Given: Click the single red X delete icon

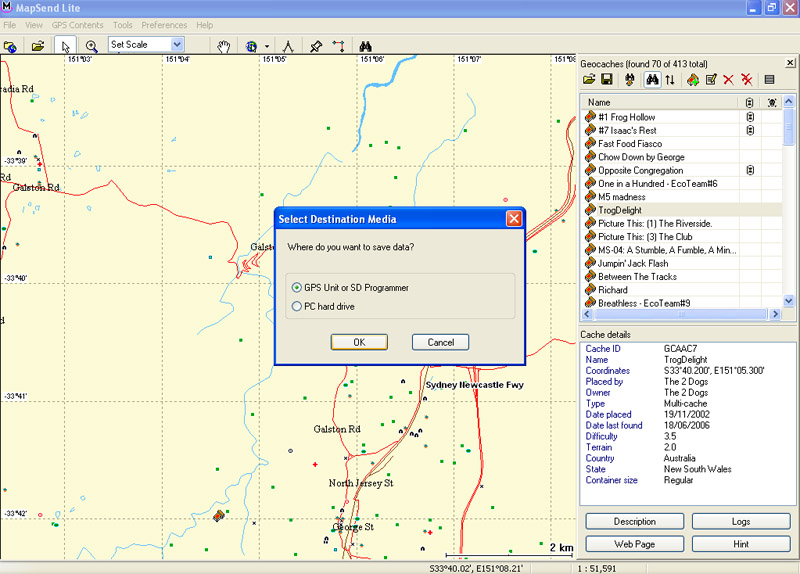Looking at the screenshot, I should pyautogui.click(x=728, y=79).
